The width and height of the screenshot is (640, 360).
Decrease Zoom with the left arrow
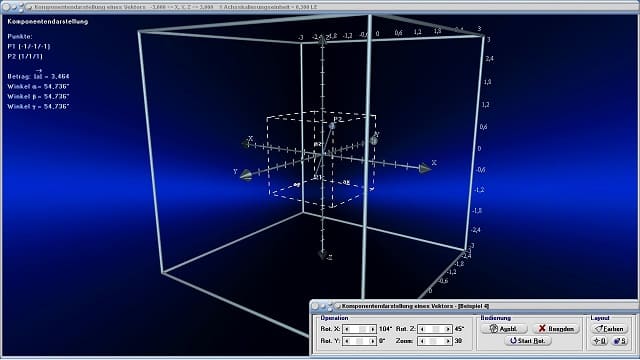tap(422, 341)
